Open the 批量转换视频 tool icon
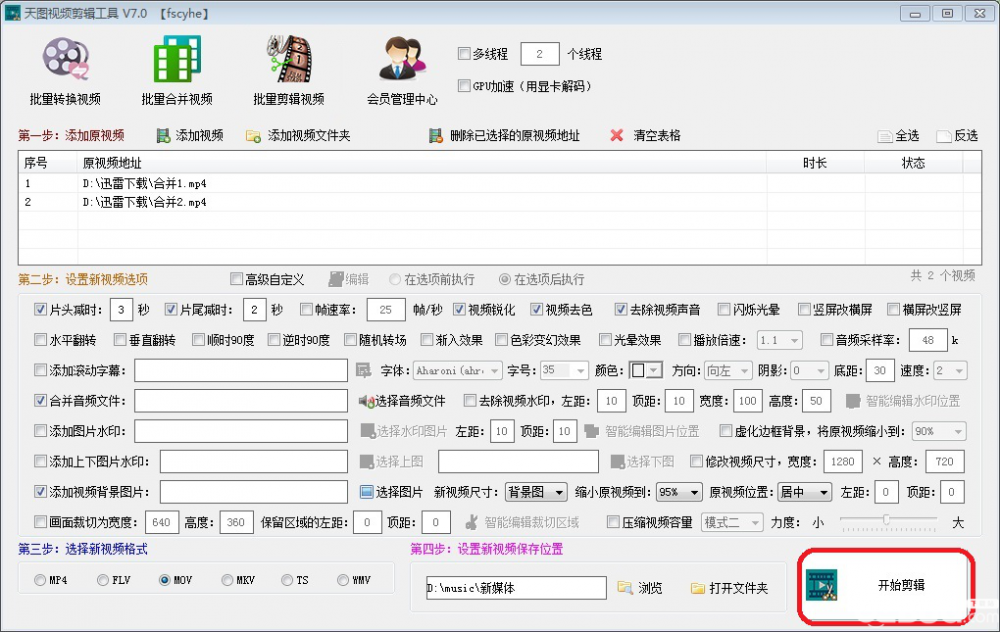This screenshot has width=1000, height=632. (x=65, y=59)
